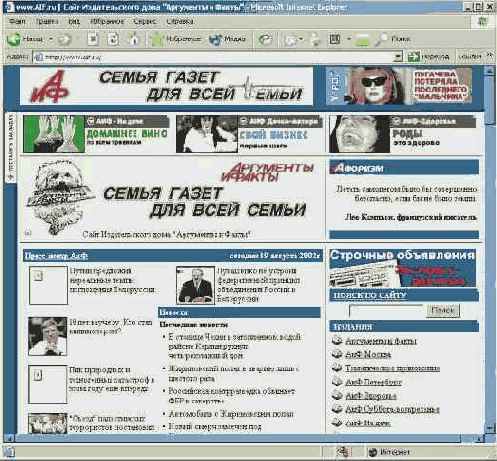Click vertical scrollbar up arrow
Screen dimensions: 497x461
[490, 71]
